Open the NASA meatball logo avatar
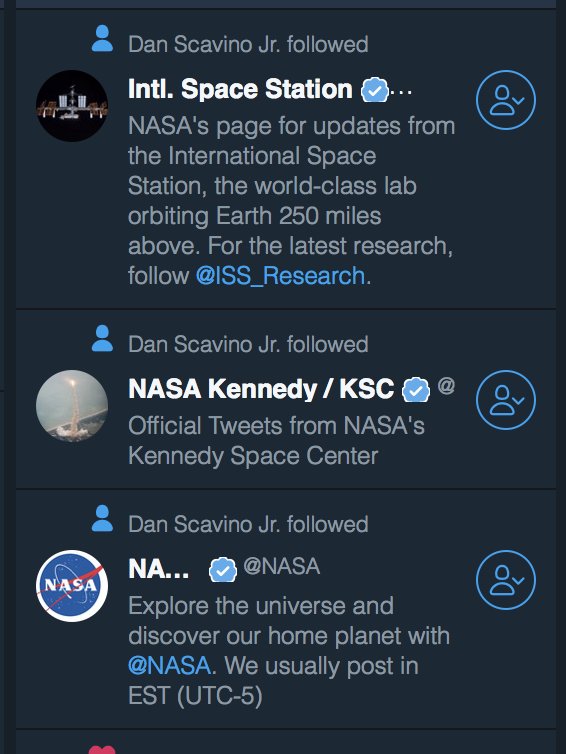The image size is (566, 754). [x=72, y=586]
